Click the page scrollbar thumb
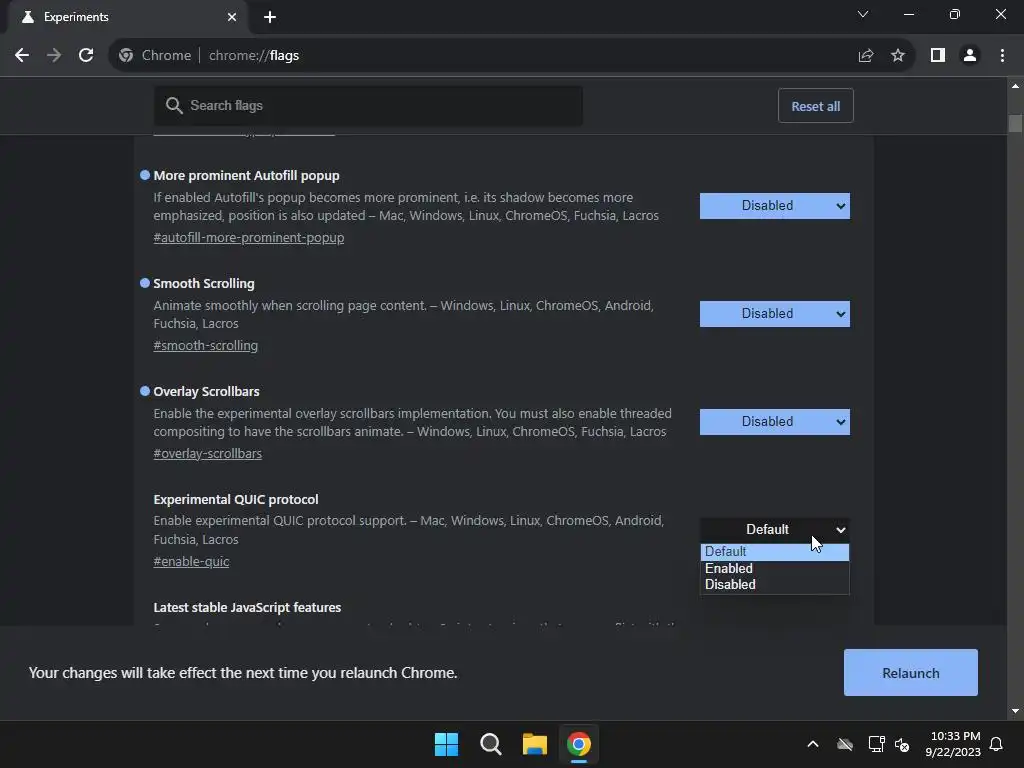Screen dimensions: 1024x768 [1015, 123]
